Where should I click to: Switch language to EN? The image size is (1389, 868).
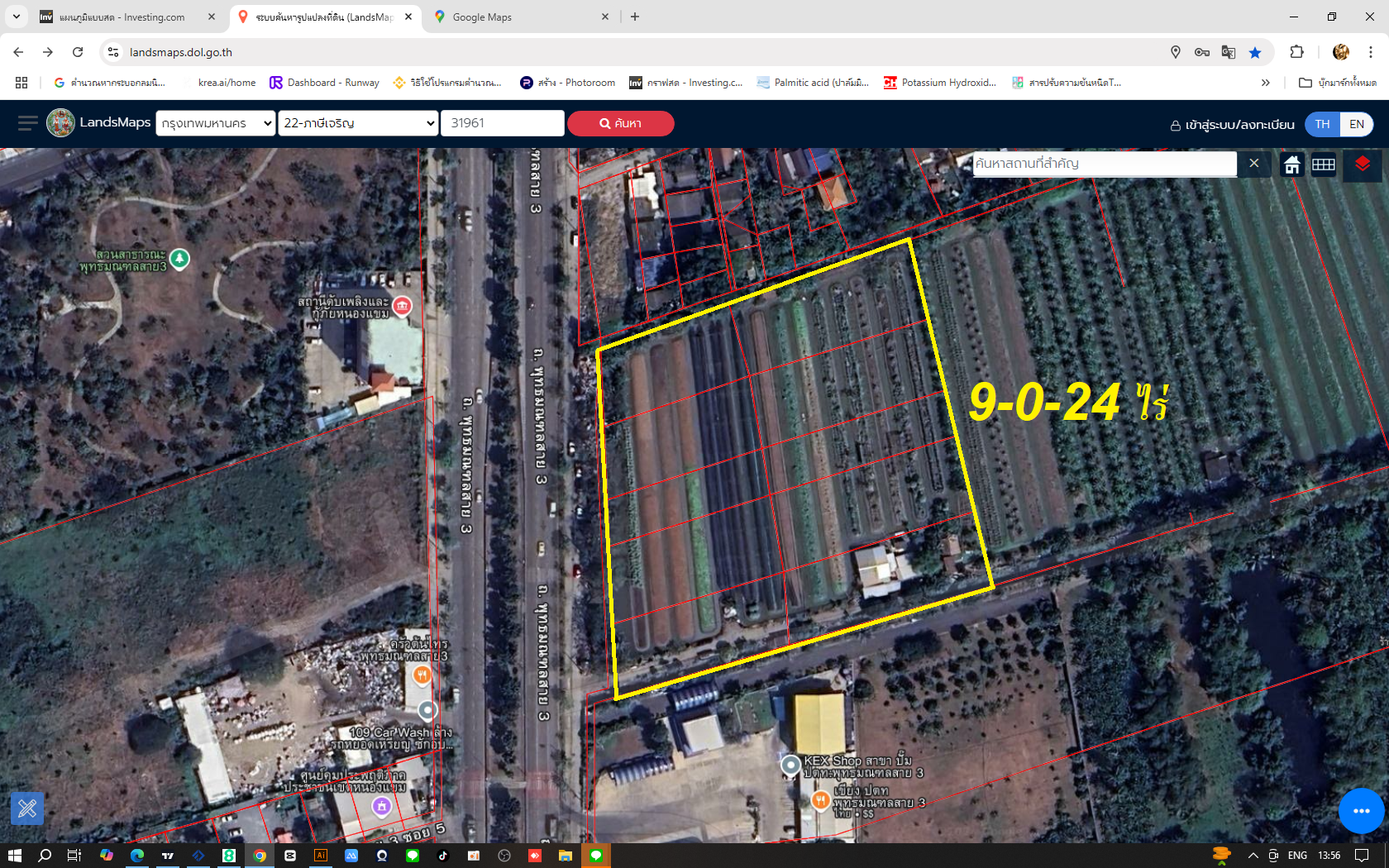[x=1357, y=124]
